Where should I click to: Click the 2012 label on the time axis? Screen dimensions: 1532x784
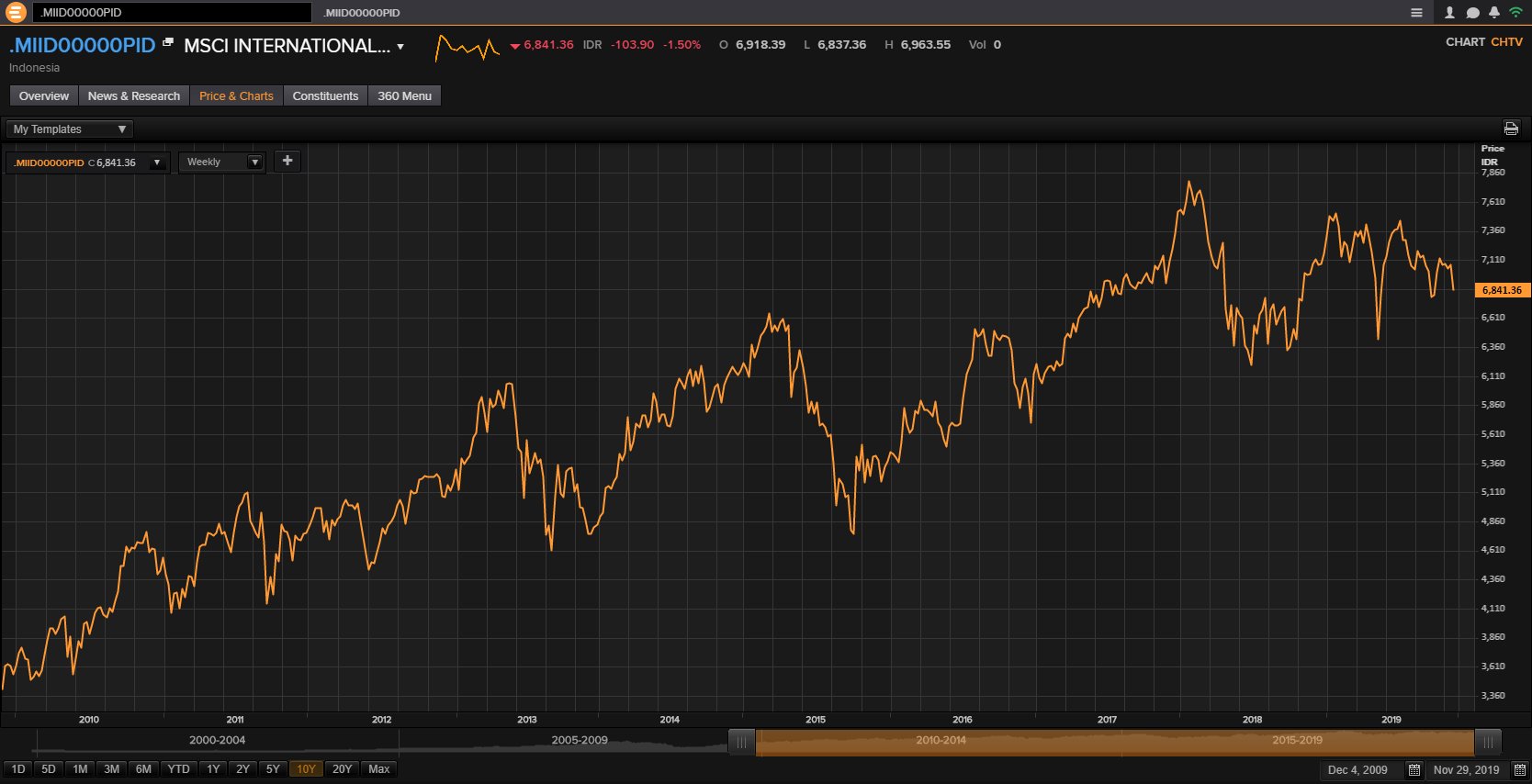point(381,720)
